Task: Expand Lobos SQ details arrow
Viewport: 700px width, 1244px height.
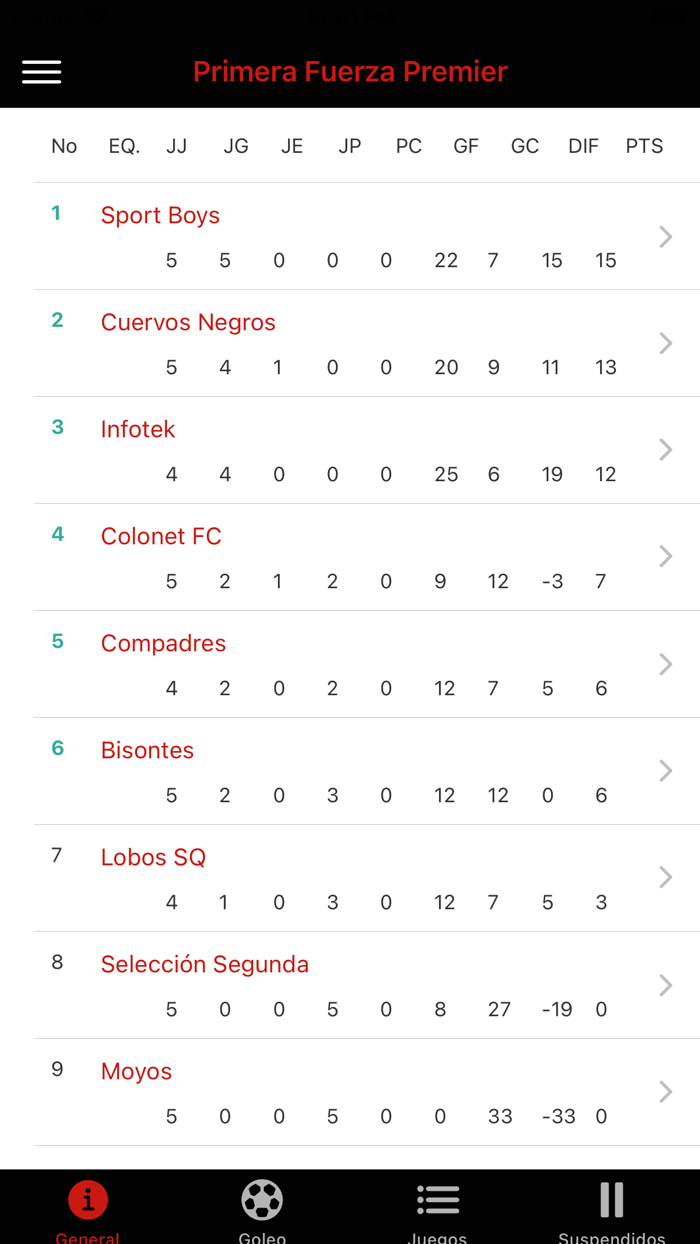Action: [664, 878]
